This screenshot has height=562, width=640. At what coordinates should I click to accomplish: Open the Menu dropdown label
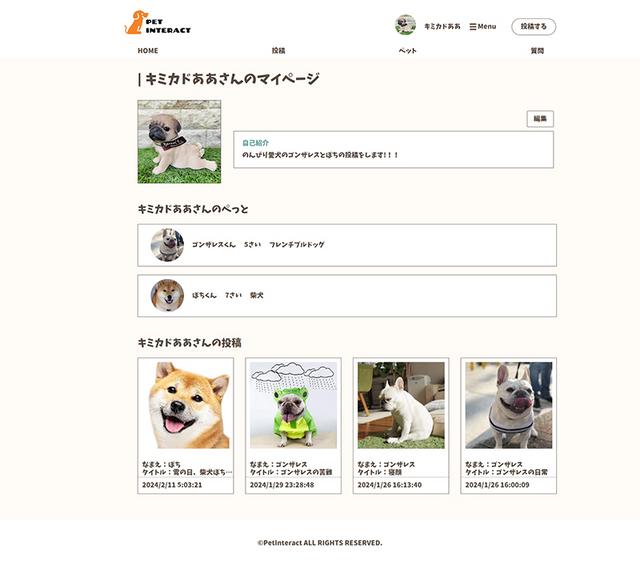487,27
